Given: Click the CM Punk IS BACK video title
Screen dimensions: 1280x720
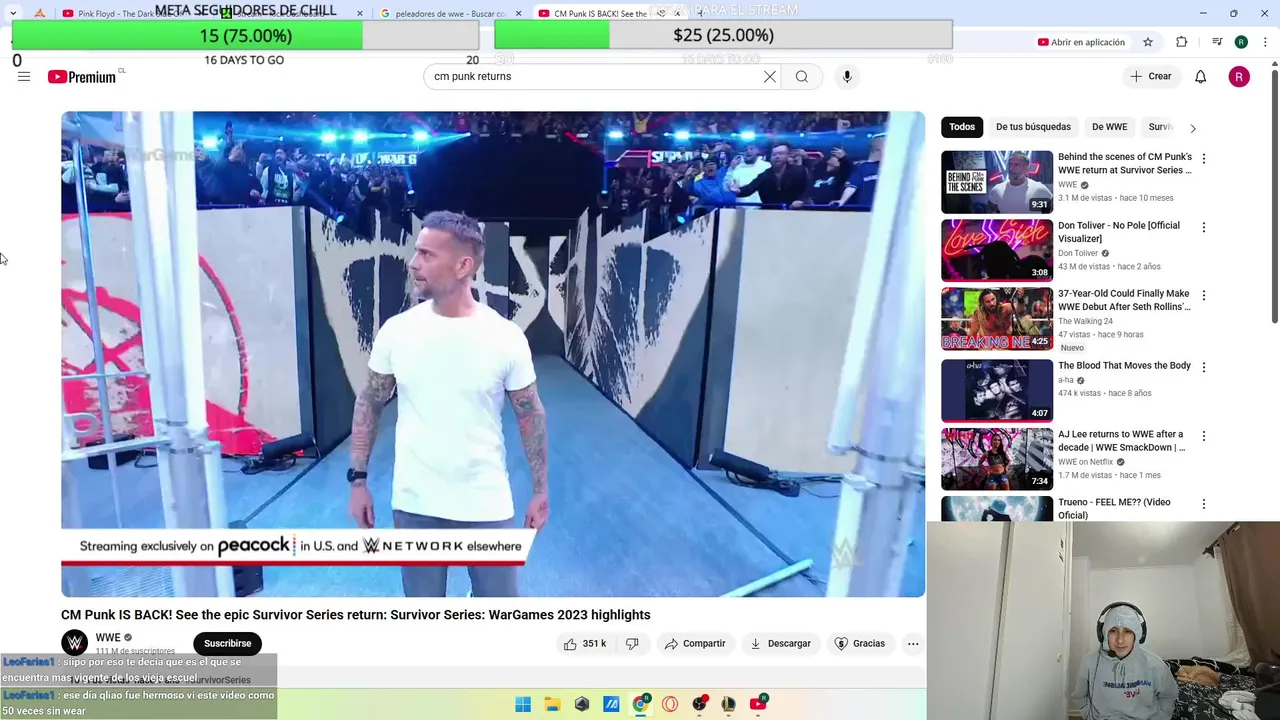Looking at the screenshot, I should (356, 615).
